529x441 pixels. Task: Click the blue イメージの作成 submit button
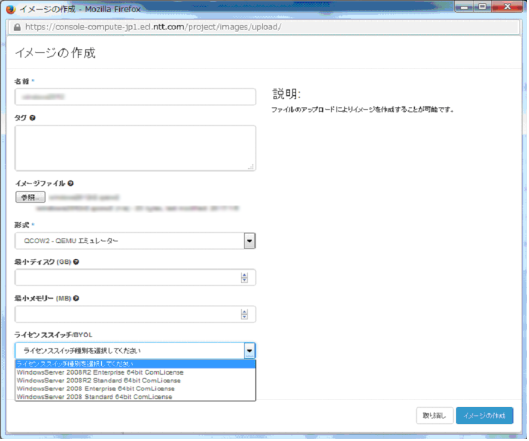click(484, 415)
